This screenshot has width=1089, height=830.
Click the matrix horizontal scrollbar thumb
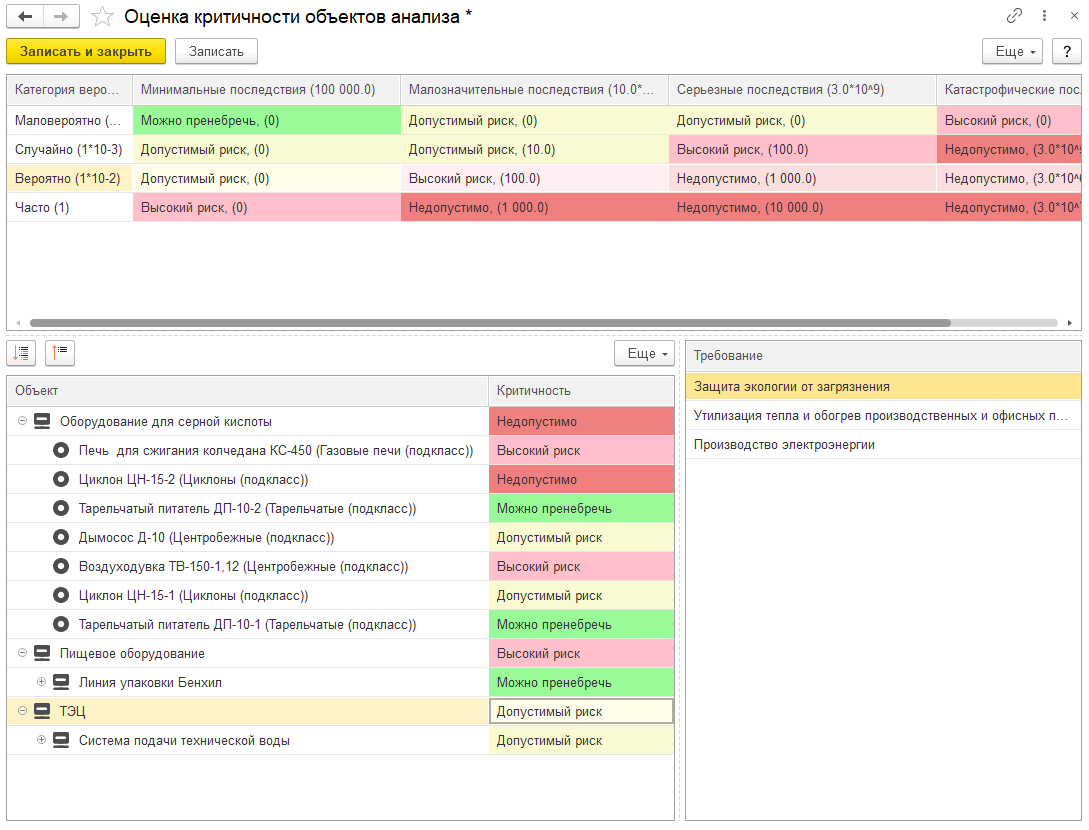490,323
